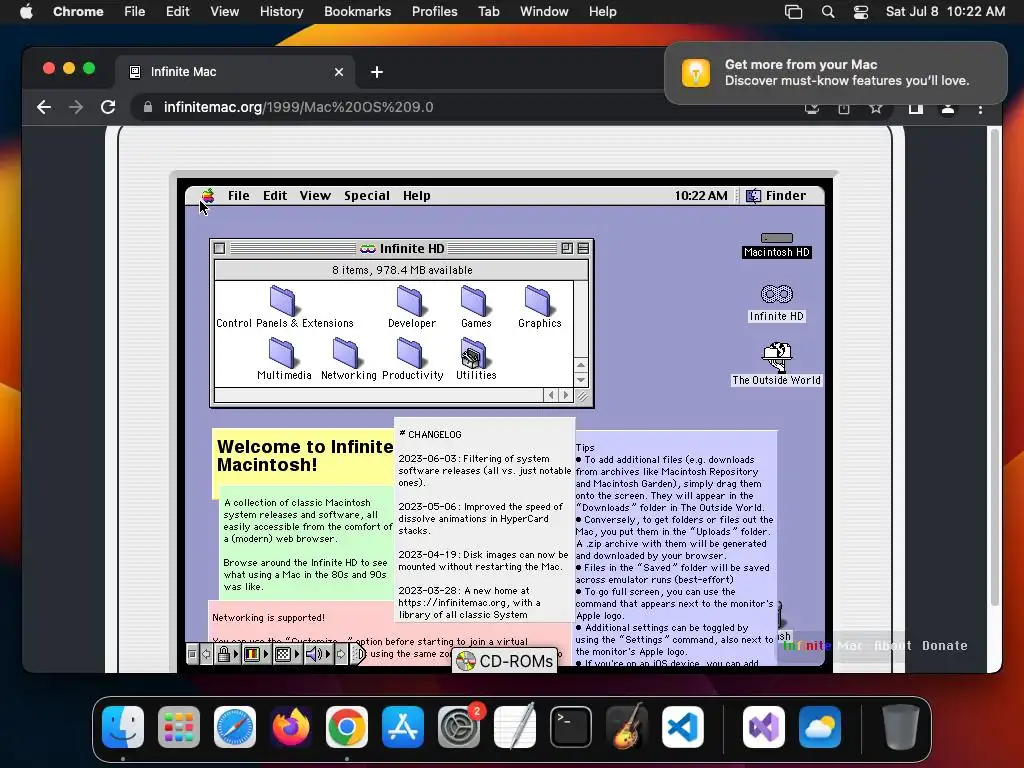
Task: Click the 'Networking is supported!' note text
Action: [x=268, y=617]
